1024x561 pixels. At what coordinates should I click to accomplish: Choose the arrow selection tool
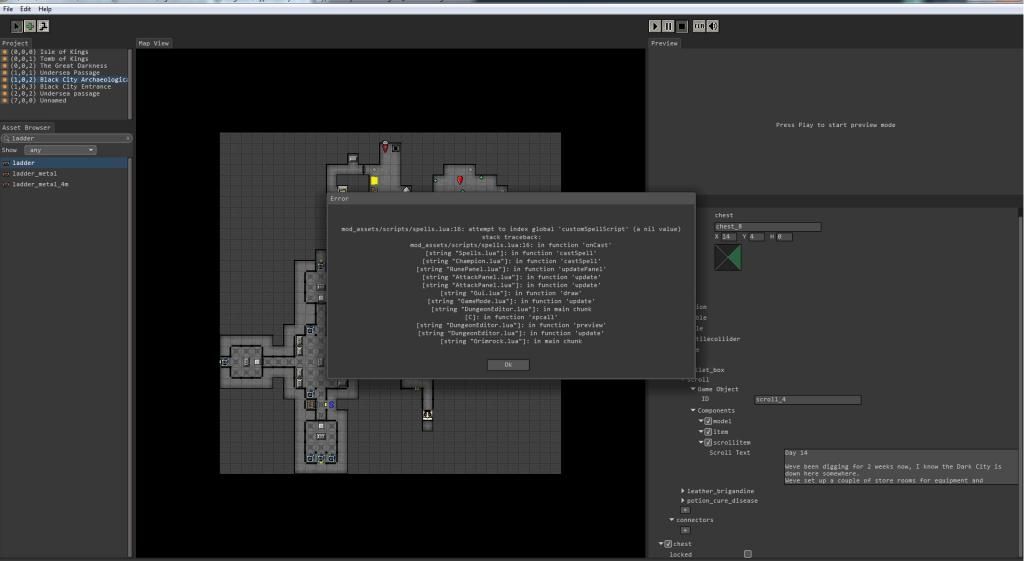pyautogui.click(x=16, y=26)
